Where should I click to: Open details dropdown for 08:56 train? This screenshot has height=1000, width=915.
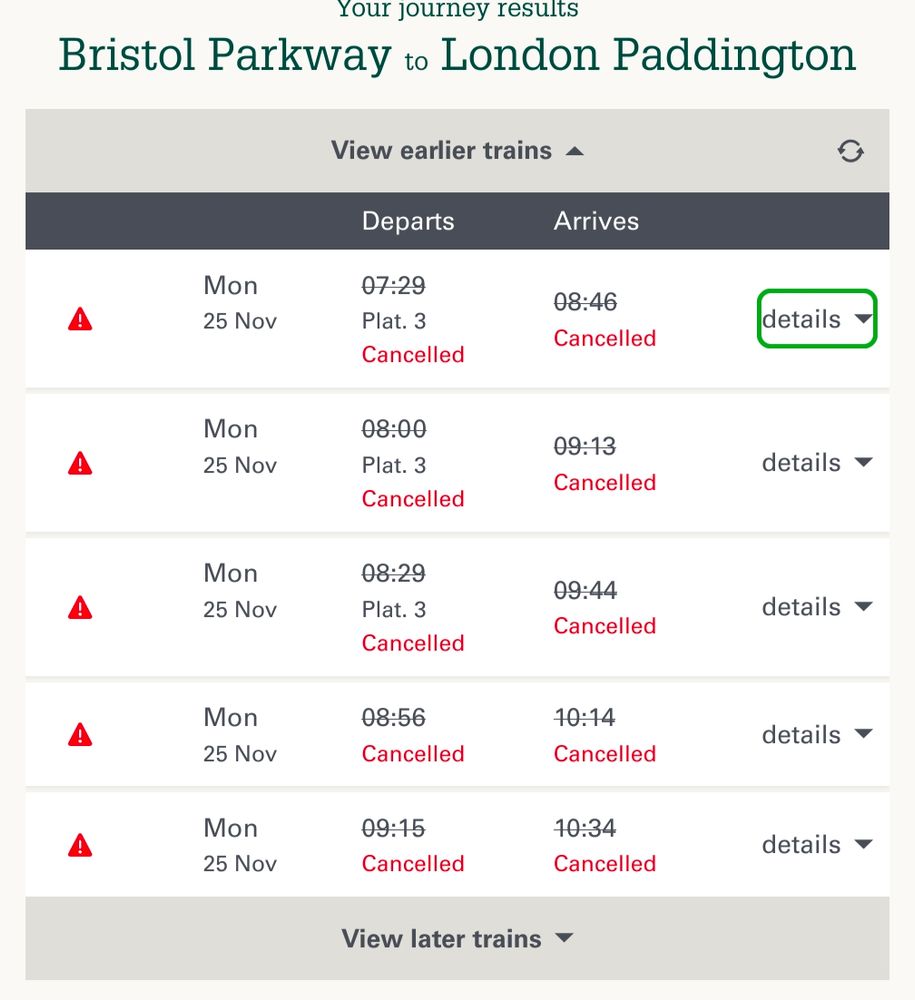coord(817,735)
